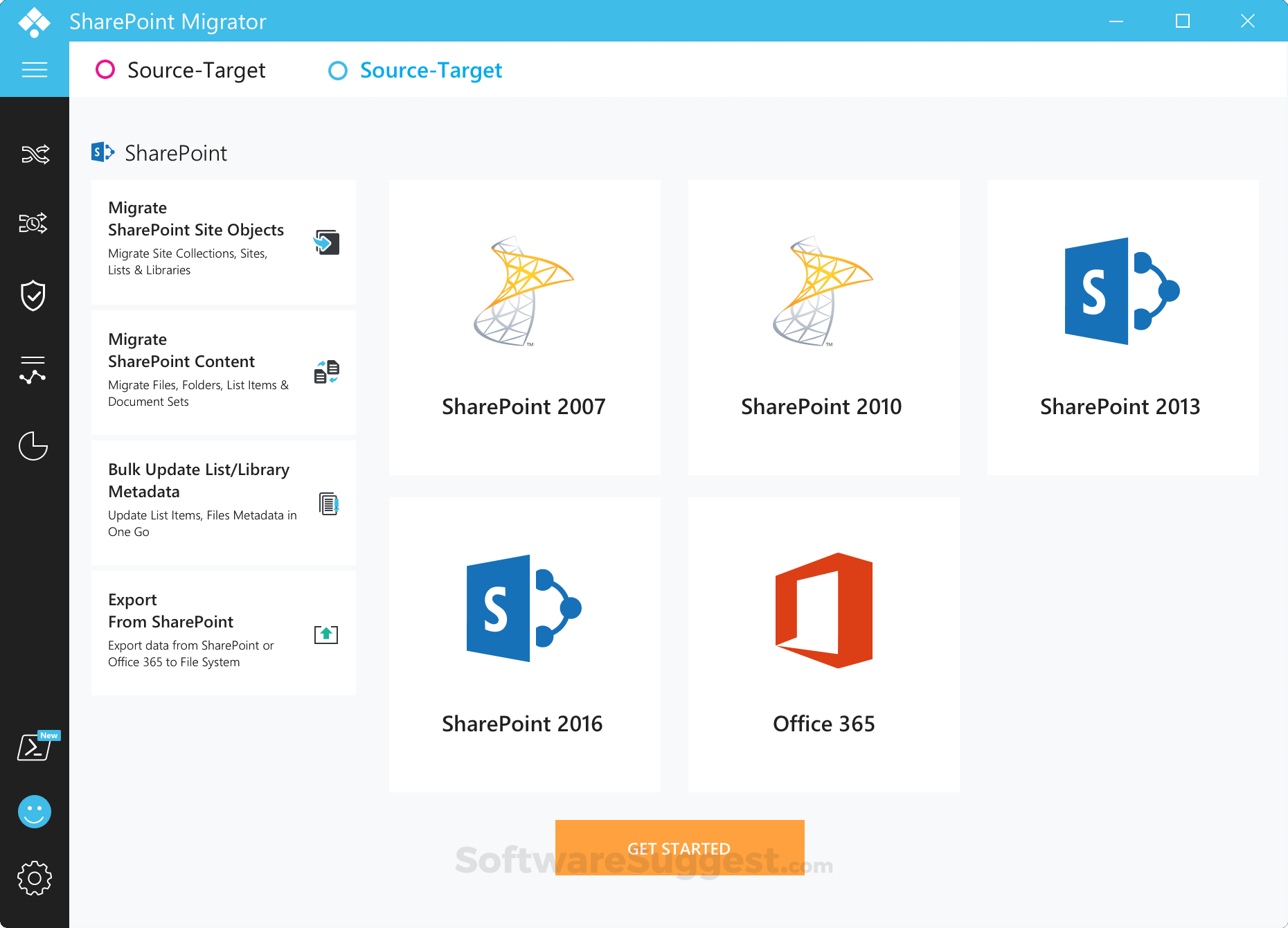Open the SharePoint Migrator settings gear
This screenshot has width=1288, height=928.
click(34, 878)
